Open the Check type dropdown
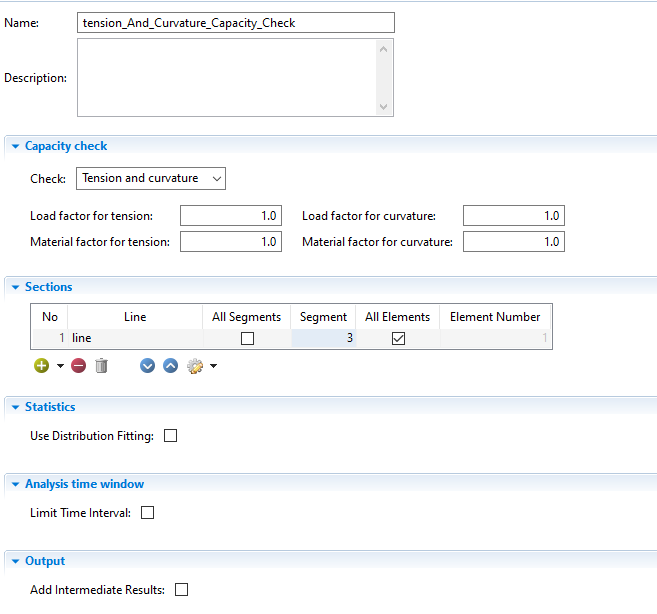The height and width of the screenshot is (614, 657). (x=151, y=179)
